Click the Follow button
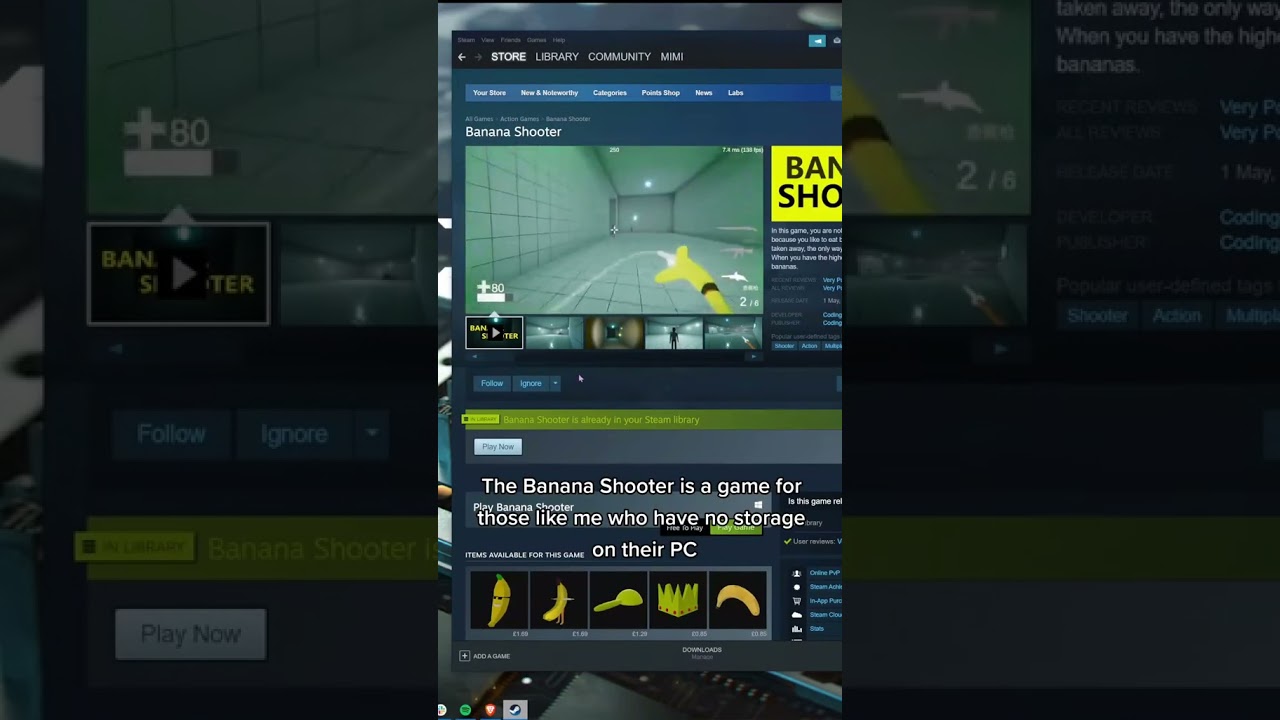 pyautogui.click(x=492, y=383)
